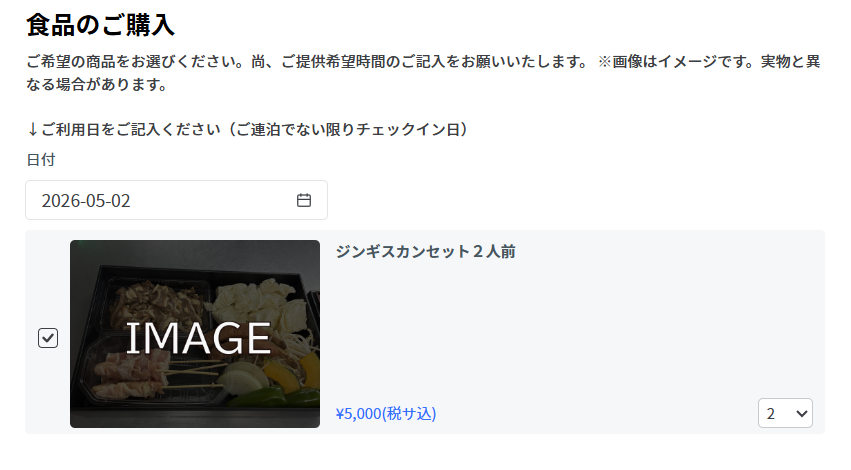Screen dimensions: 851x470
Task: Select the day 02 in date field
Action: pos(120,200)
